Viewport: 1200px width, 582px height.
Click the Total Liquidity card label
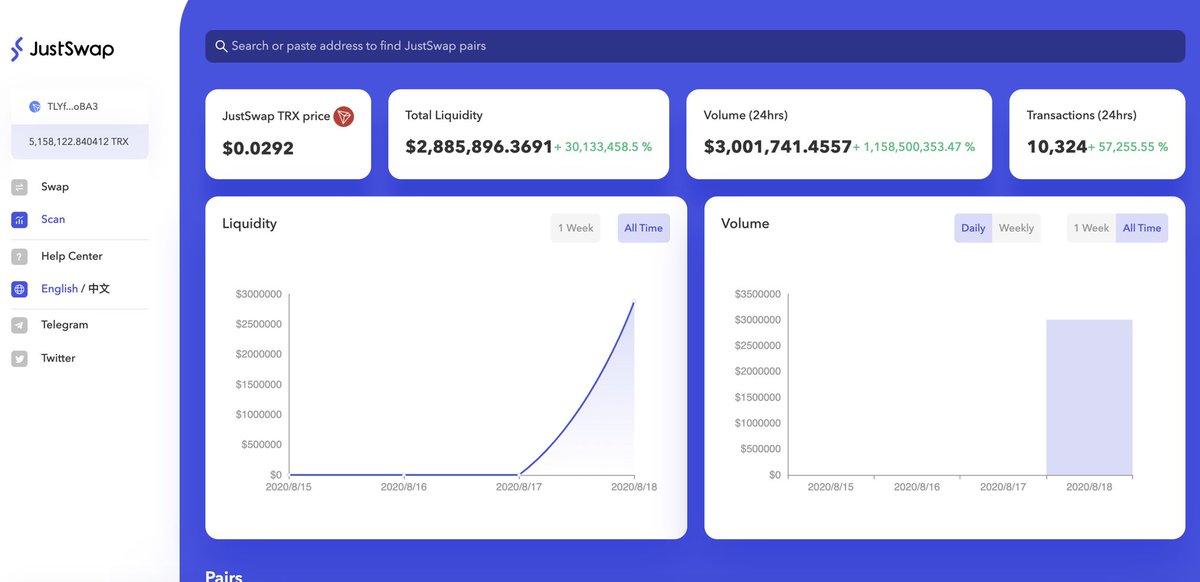coord(444,115)
